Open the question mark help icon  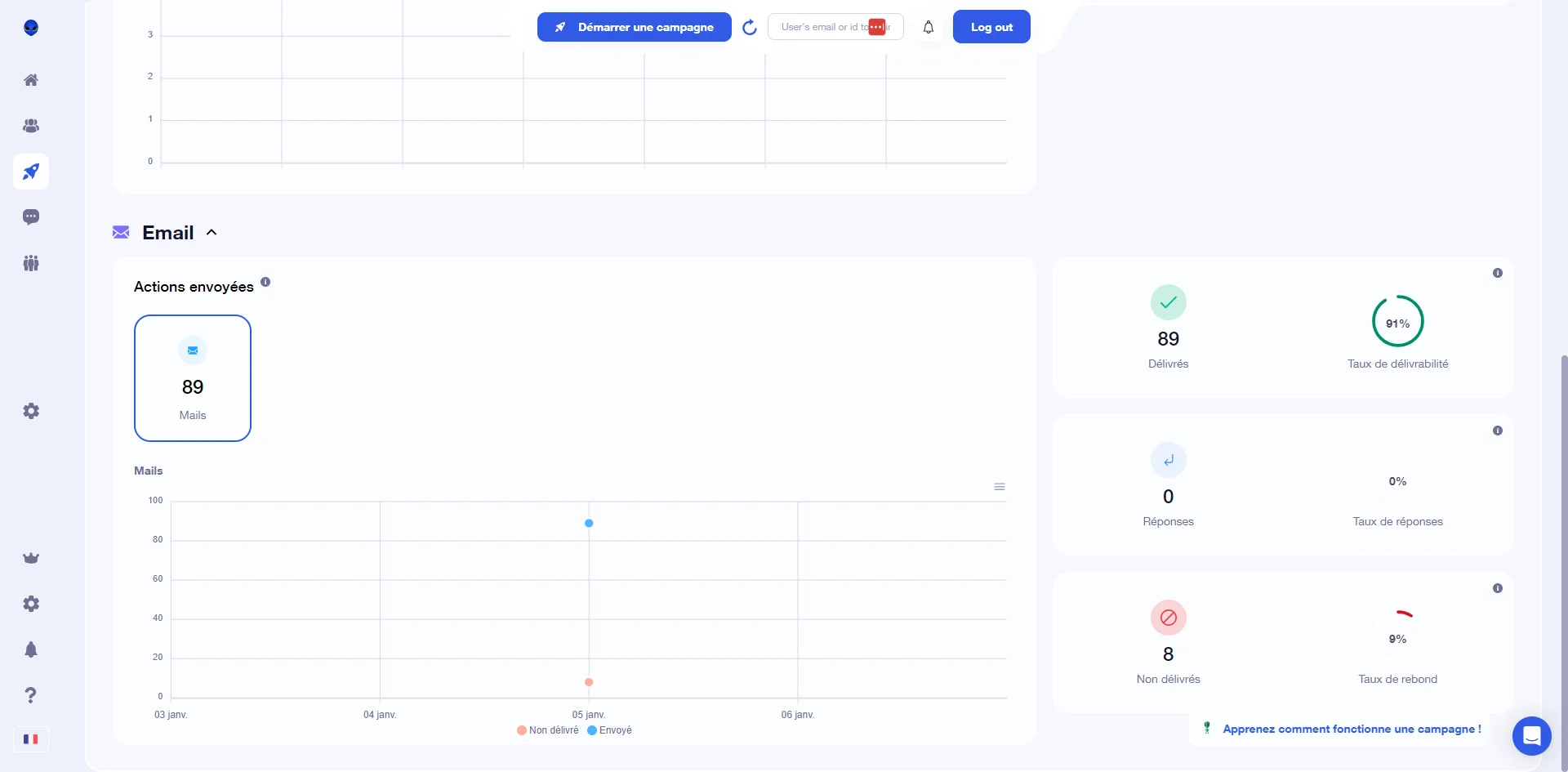(31, 695)
